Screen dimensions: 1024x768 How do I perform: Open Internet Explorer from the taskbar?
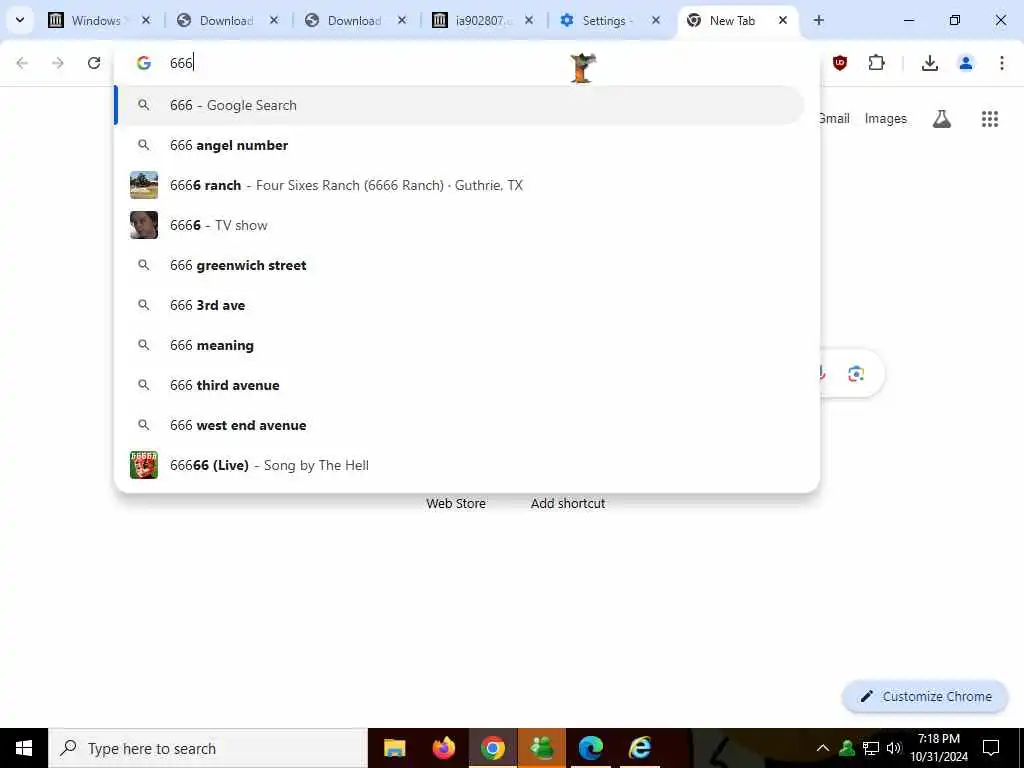coord(639,748)
